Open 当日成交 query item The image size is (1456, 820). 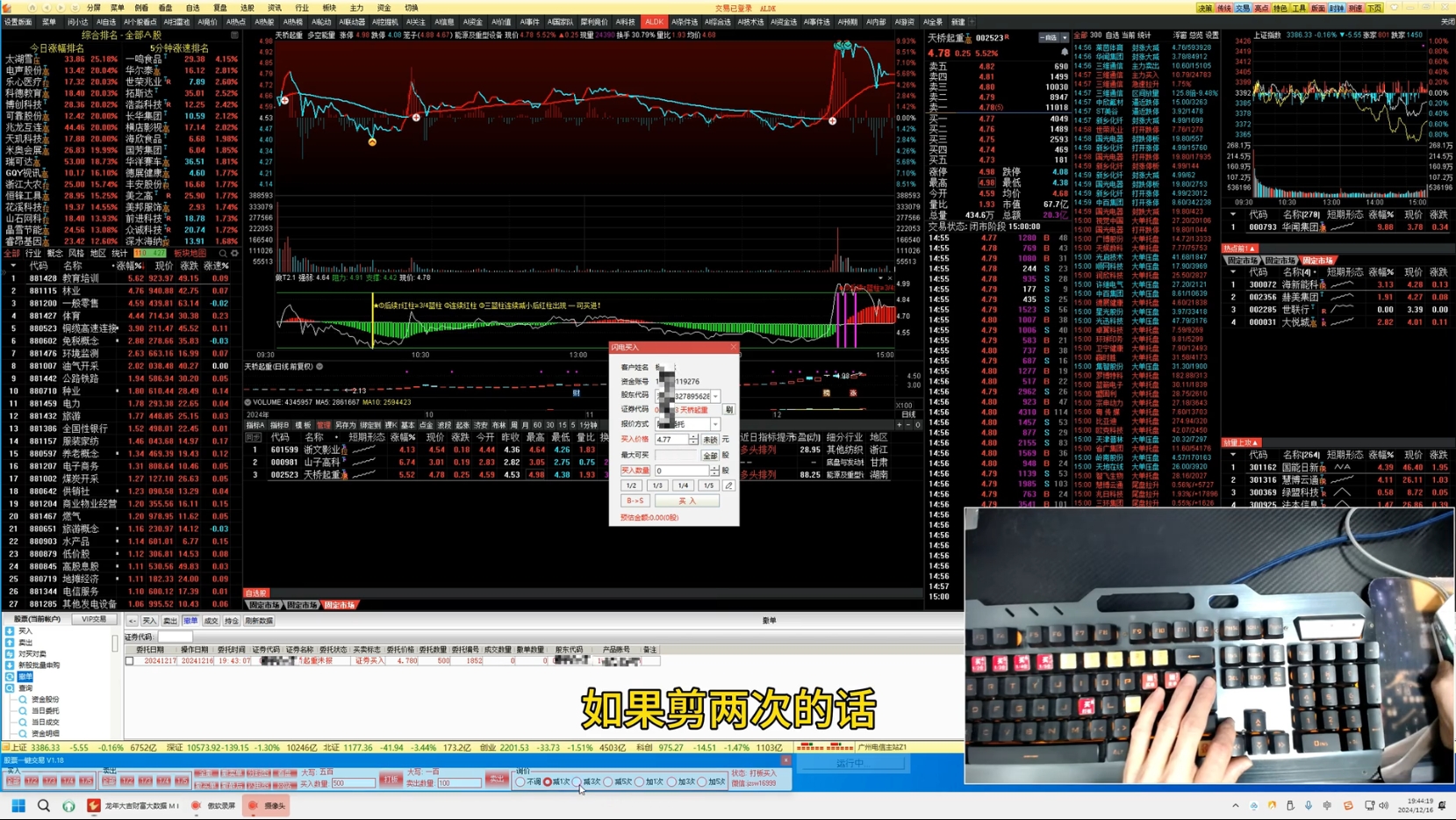point(45,723)
